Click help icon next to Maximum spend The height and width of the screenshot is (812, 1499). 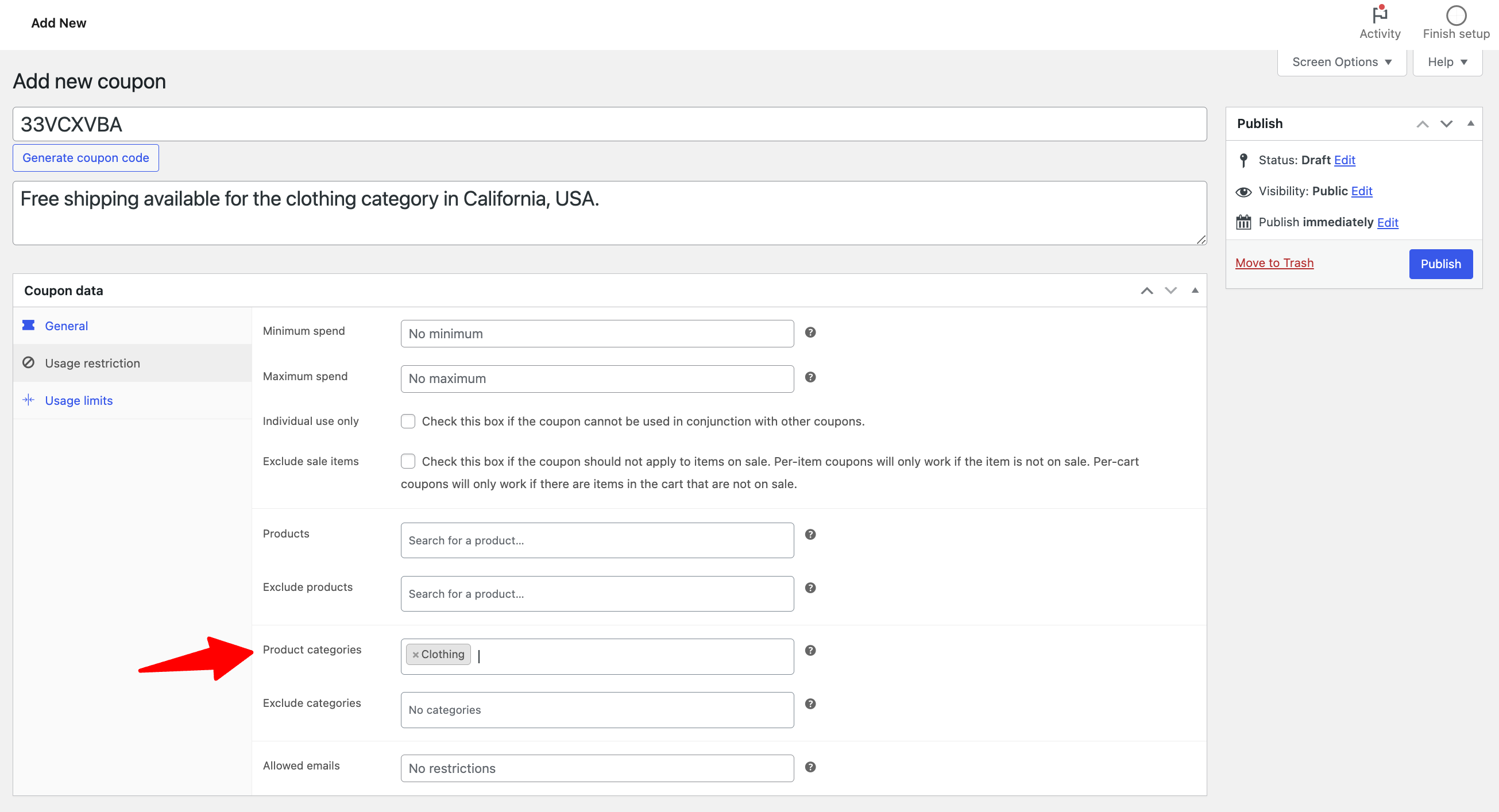[x=810, y=377]
